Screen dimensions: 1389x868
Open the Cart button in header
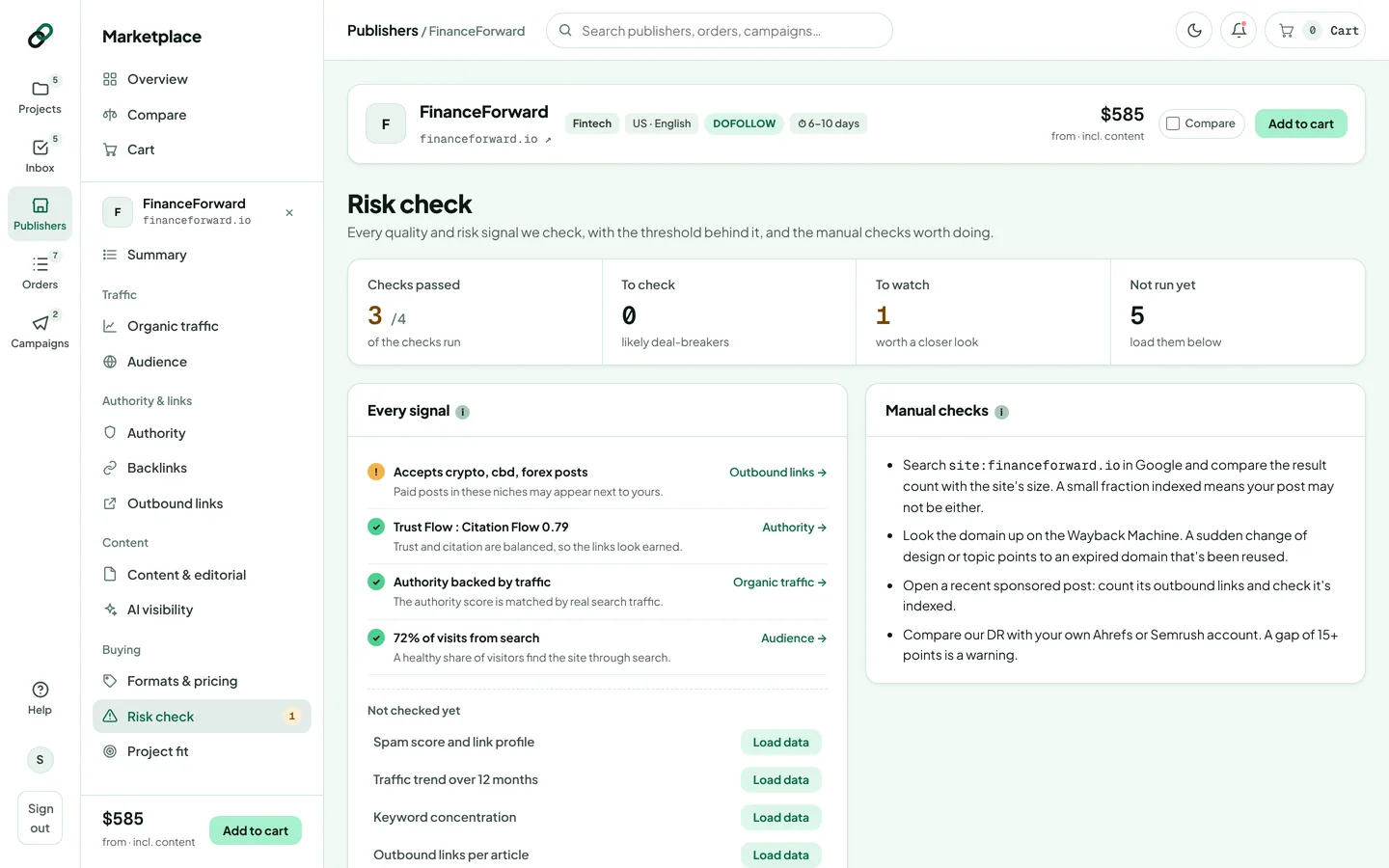[1315, 30]
